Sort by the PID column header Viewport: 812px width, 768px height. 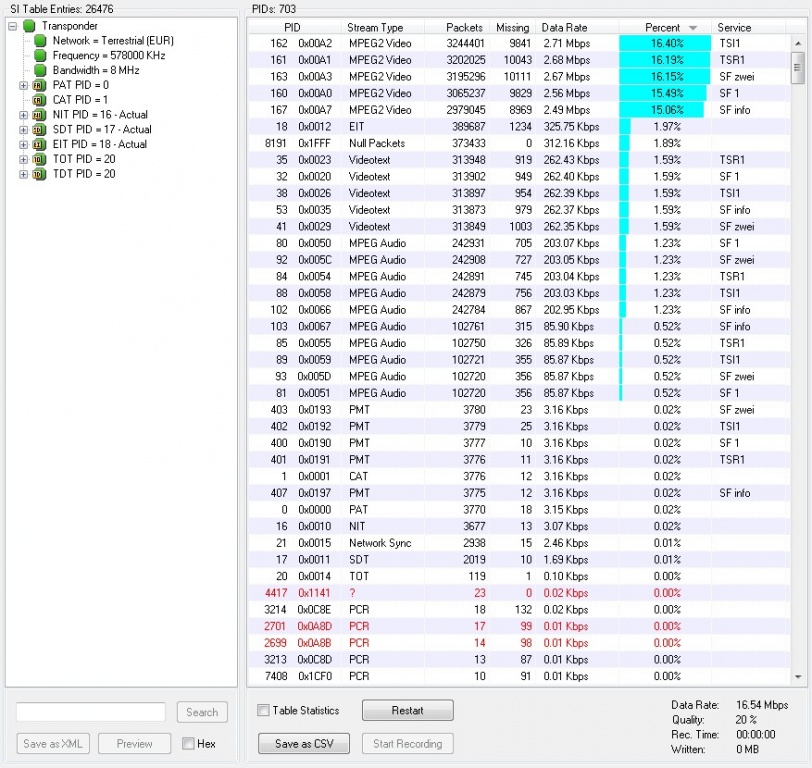pyautogui.click(x=294, y=27)
